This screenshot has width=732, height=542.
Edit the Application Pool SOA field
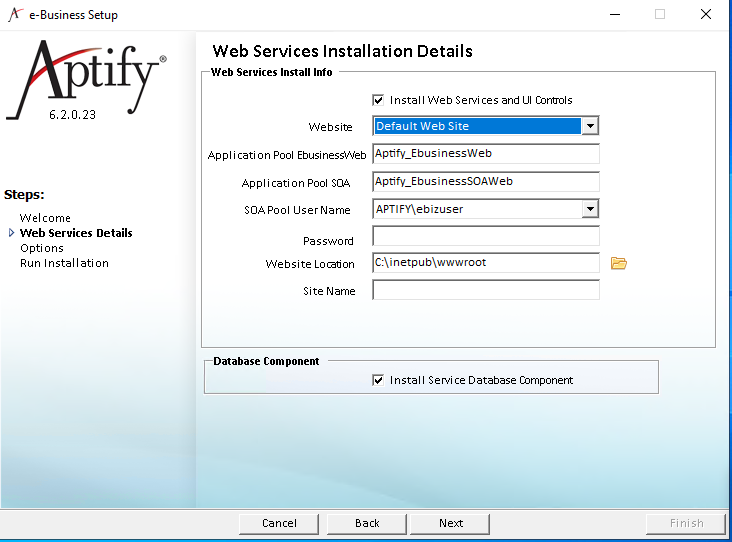486,182
